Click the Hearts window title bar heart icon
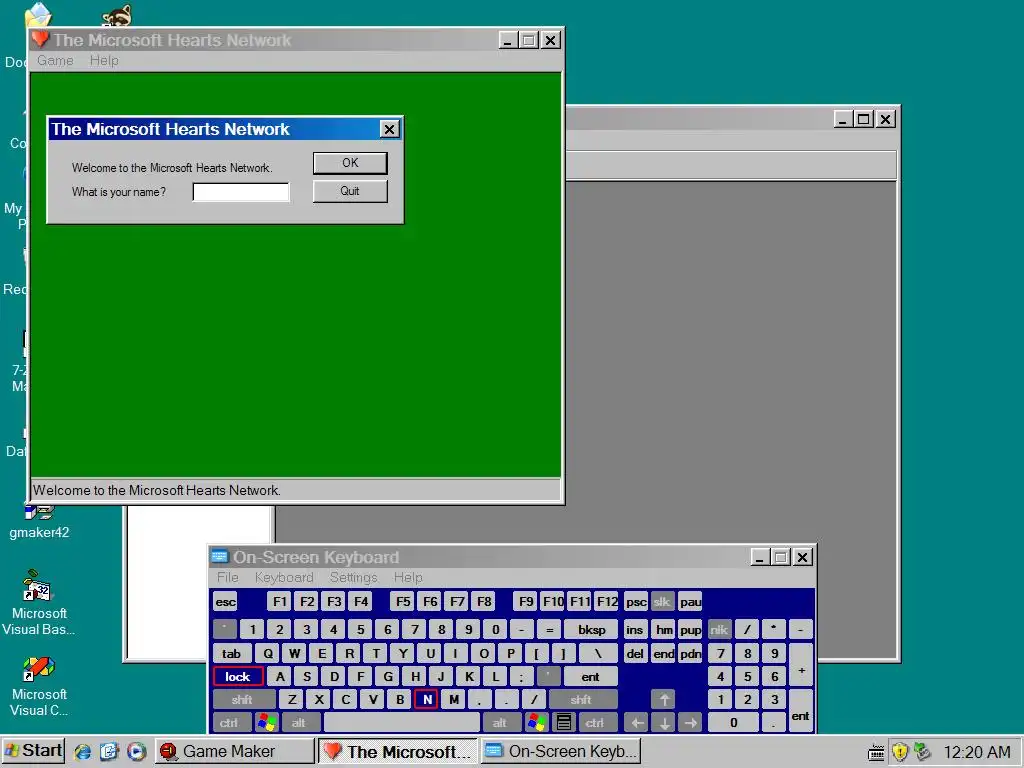Image resolution: width=1024 pixels, height=768 pixels. [40, 39]
